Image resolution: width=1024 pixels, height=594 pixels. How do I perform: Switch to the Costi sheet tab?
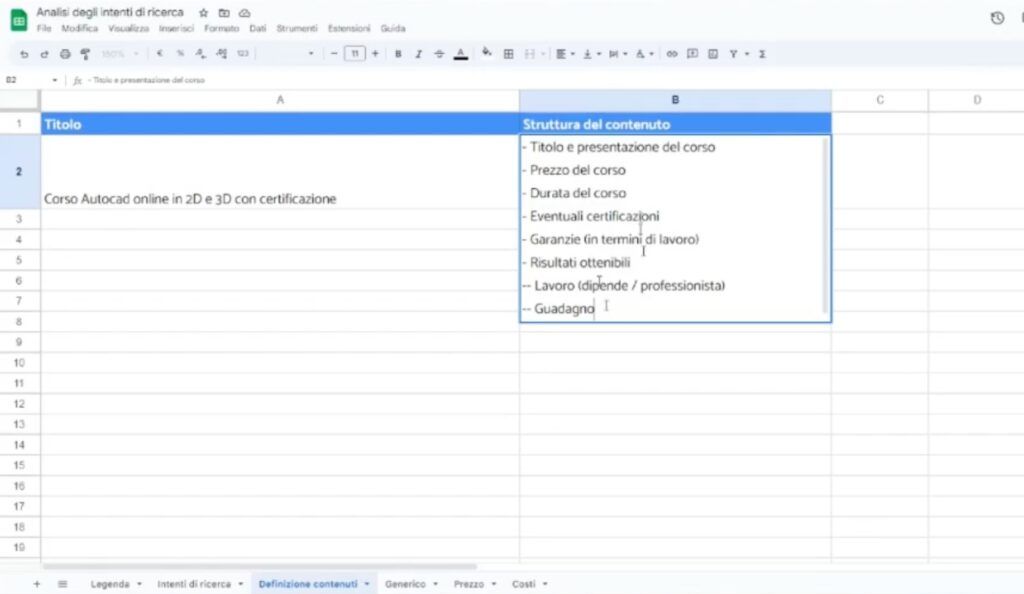(x=523, y=584)
